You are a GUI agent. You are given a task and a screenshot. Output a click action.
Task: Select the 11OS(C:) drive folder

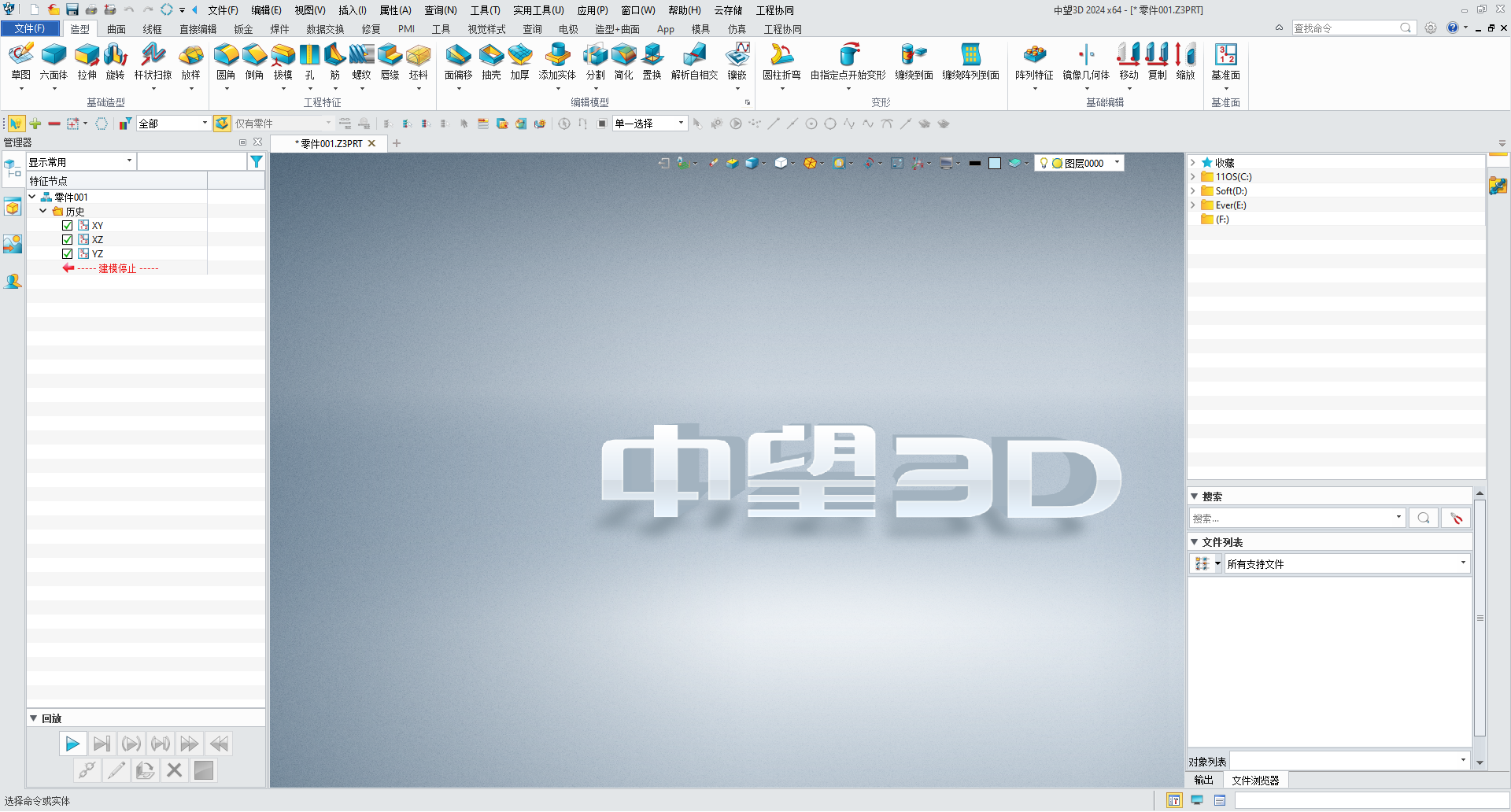point(1227,177)
